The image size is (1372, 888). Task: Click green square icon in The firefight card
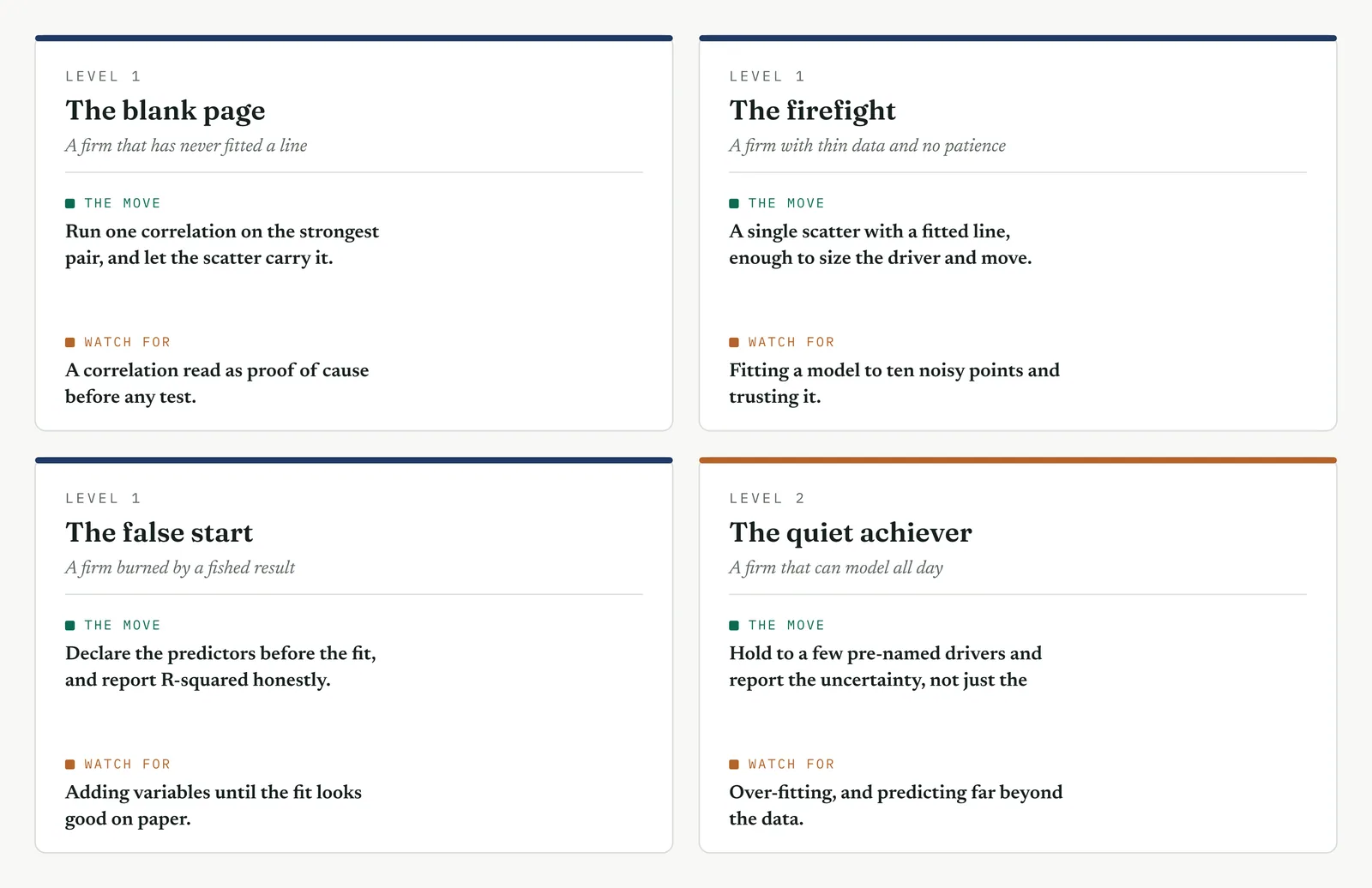point(734,203)
